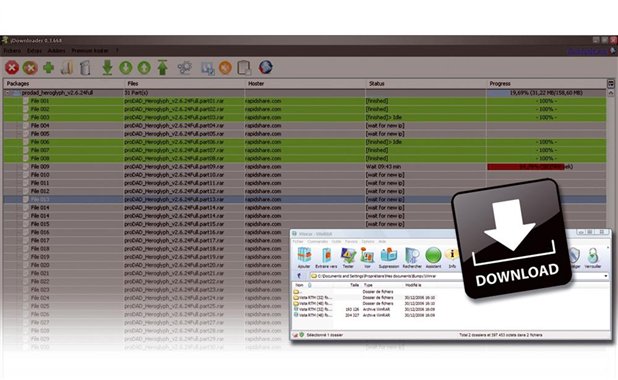Click the Tester icon in WinRAR
The height and width of the screenshot is (380, 618).
348,258
